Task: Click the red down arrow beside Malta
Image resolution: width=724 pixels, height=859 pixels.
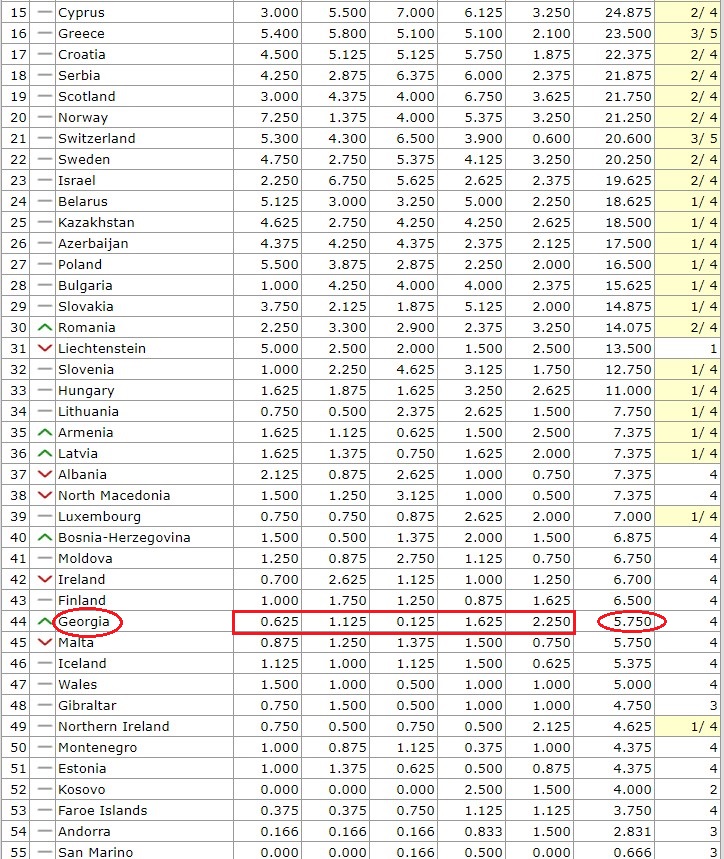Action: tap(45, 643)
